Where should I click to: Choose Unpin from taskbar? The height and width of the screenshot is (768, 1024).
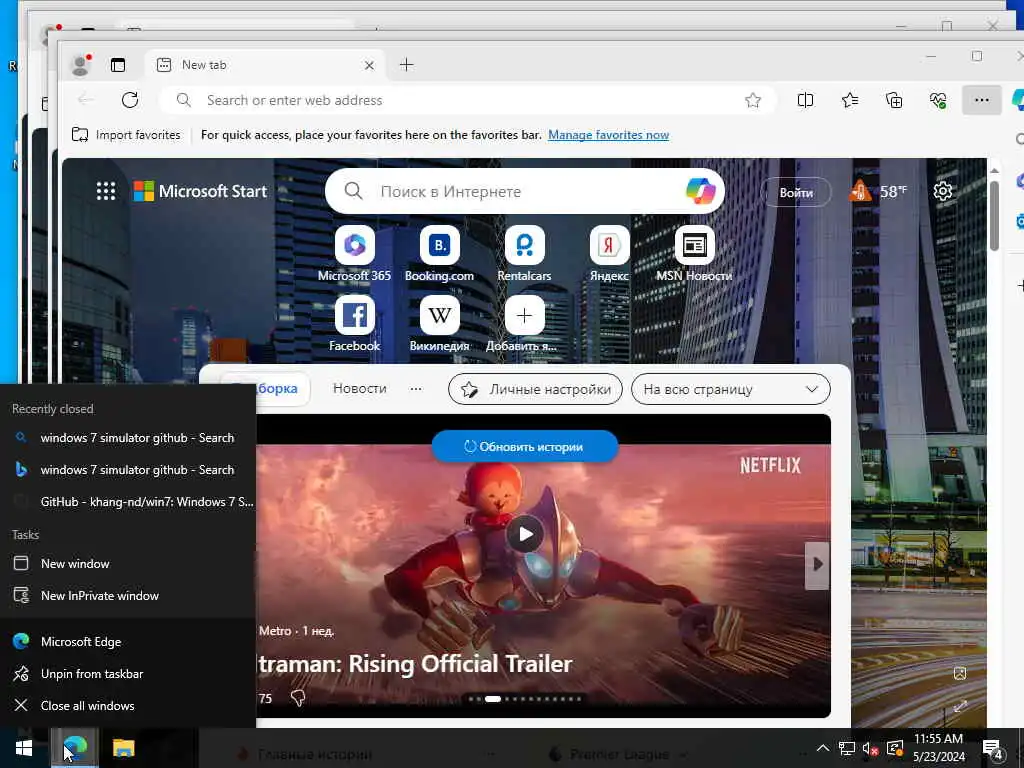click(127, 673)
